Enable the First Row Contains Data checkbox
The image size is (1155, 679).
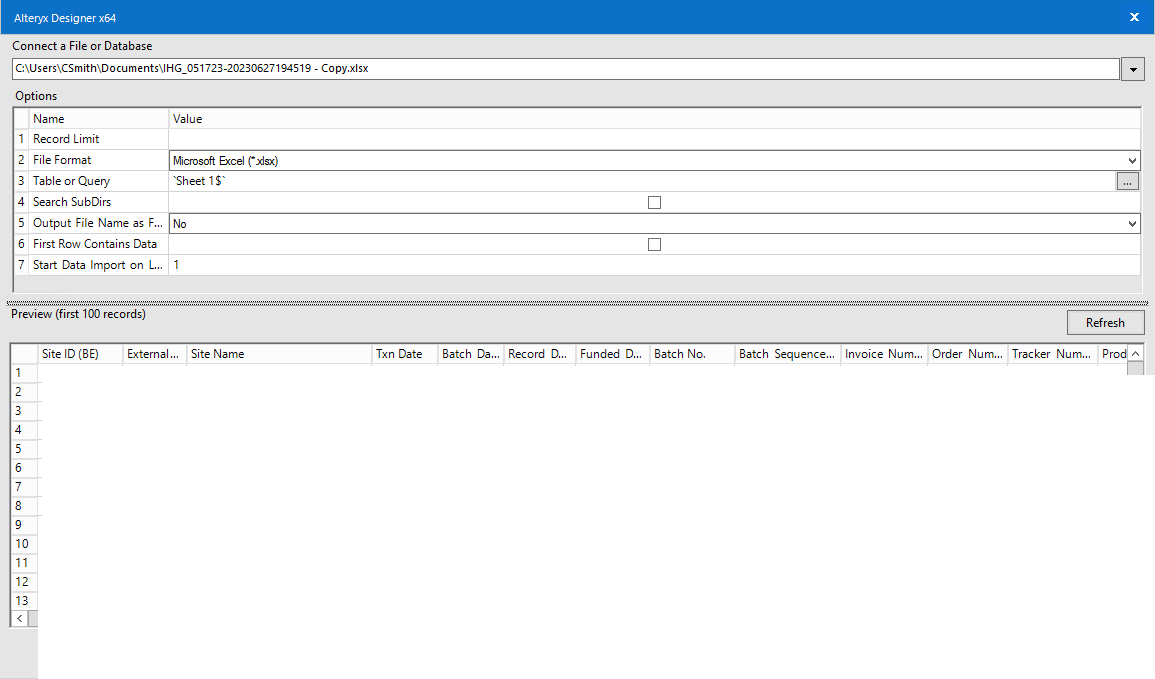coord(654,244)
